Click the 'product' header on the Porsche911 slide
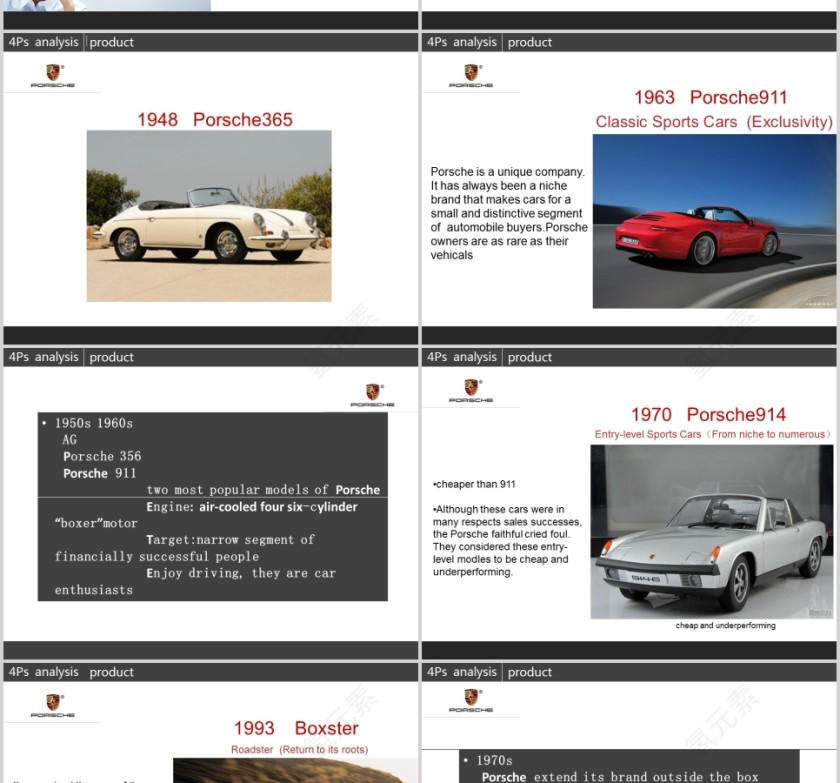 click(x=530, y=42)
